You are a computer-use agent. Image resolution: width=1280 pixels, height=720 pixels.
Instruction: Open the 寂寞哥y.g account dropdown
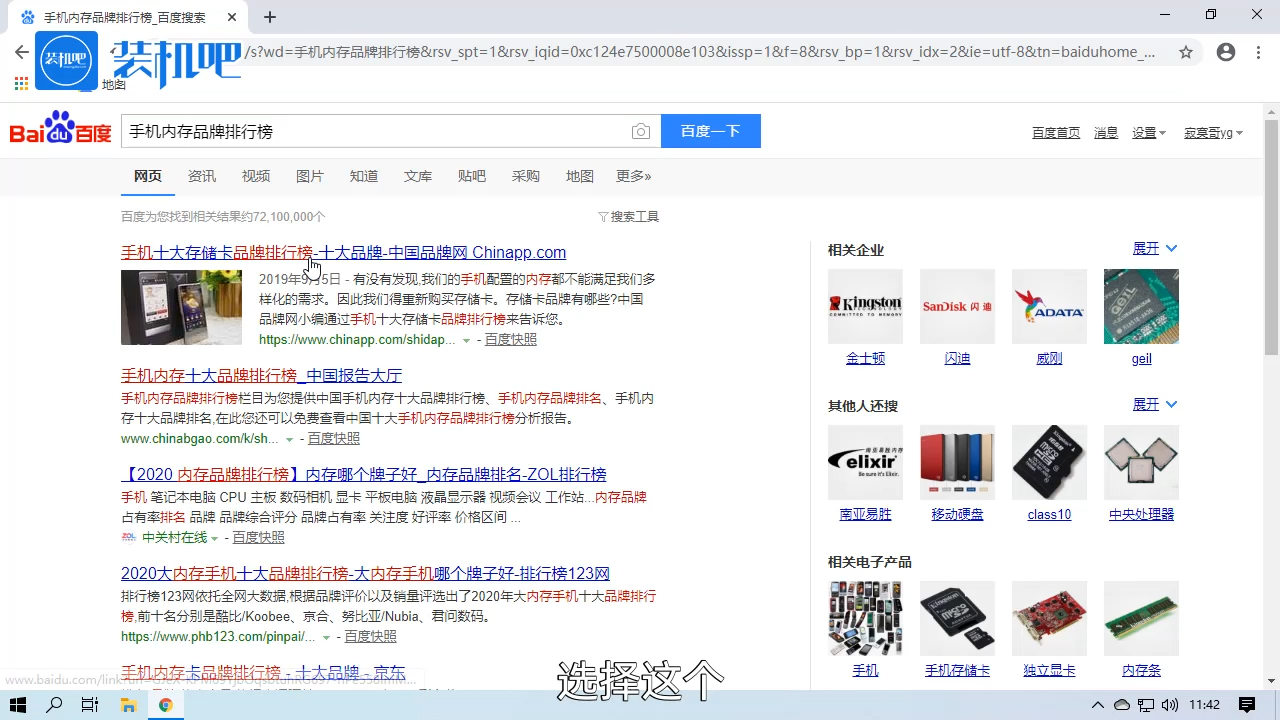pos(1212,132)
